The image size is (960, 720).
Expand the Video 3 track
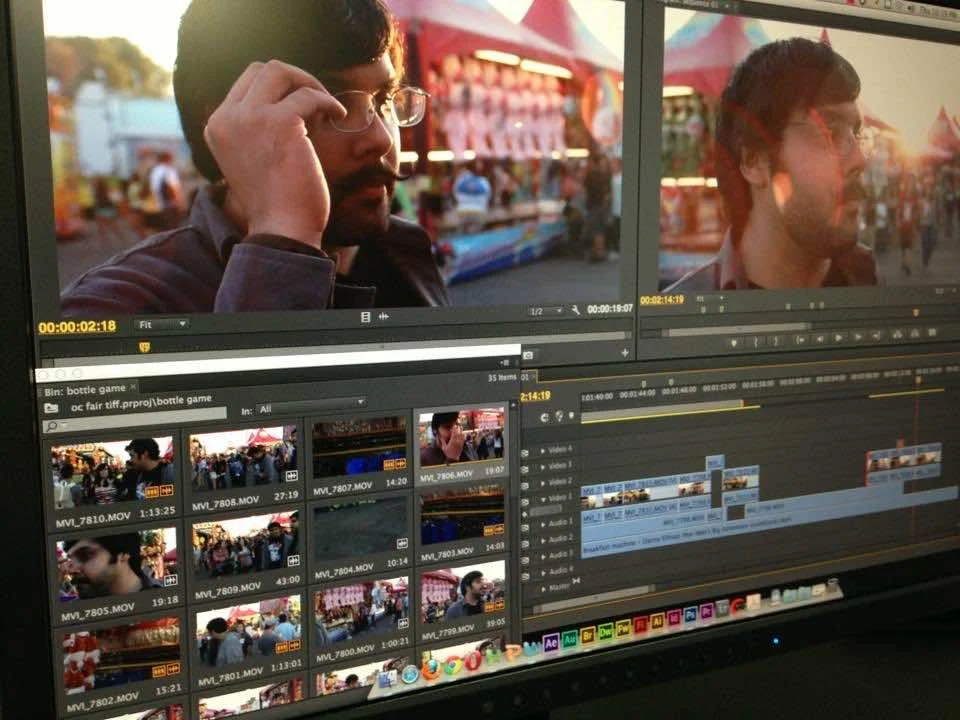(x=542, y=467)
